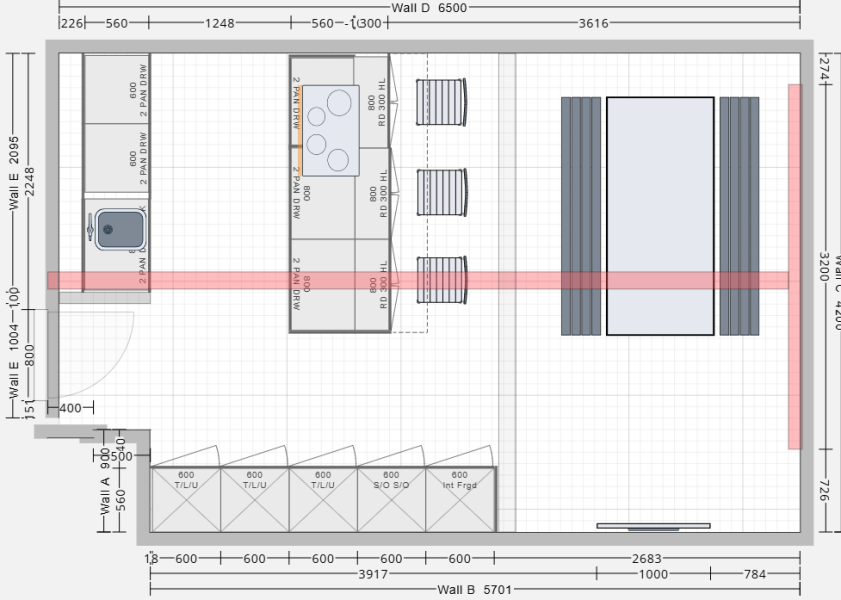The width and height of the screenshot is (841, 600).
Task: Select the middle RD 300 HL stool
Action: [x=440, y=192]
